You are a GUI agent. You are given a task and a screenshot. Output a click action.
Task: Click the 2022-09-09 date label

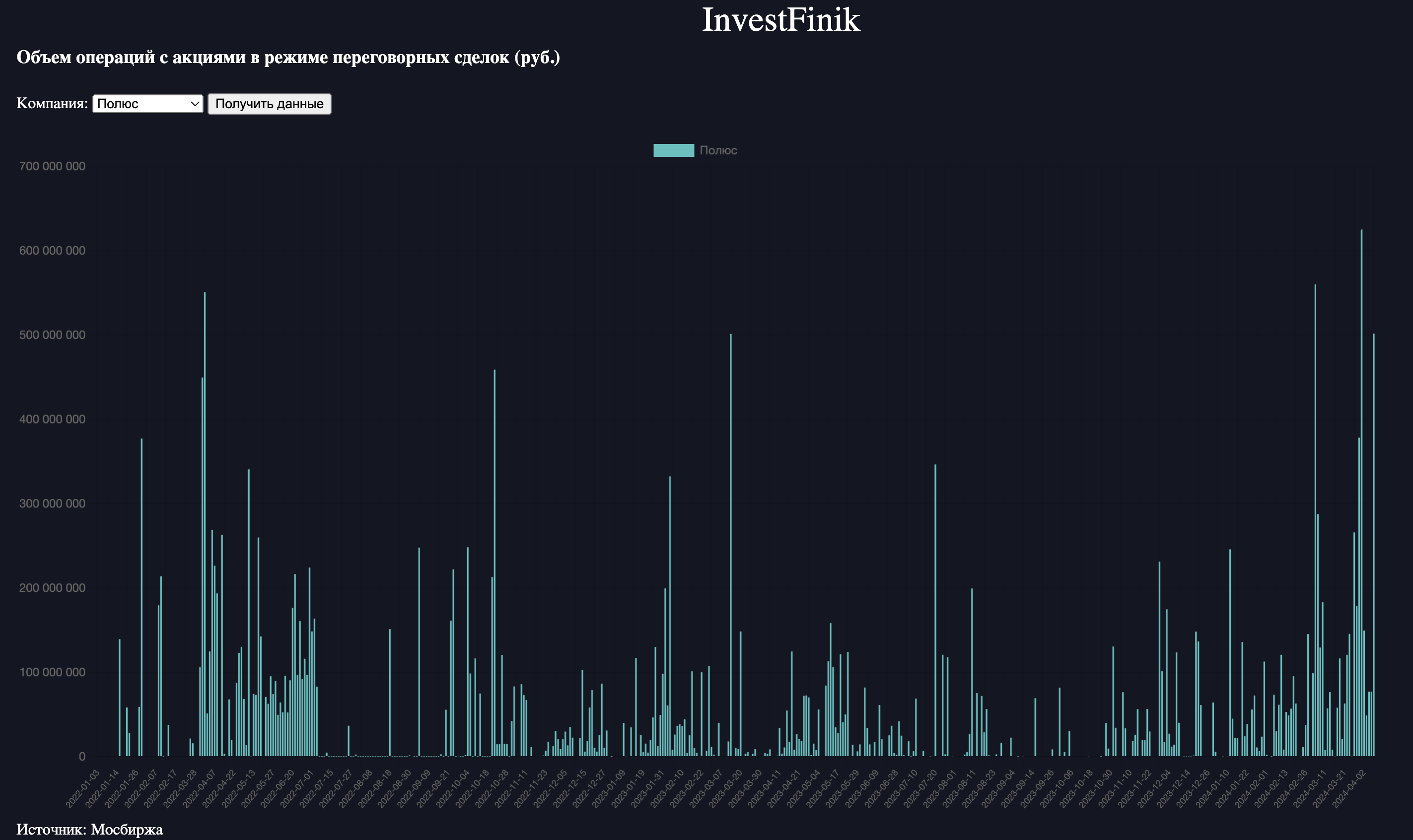[415, 788]
